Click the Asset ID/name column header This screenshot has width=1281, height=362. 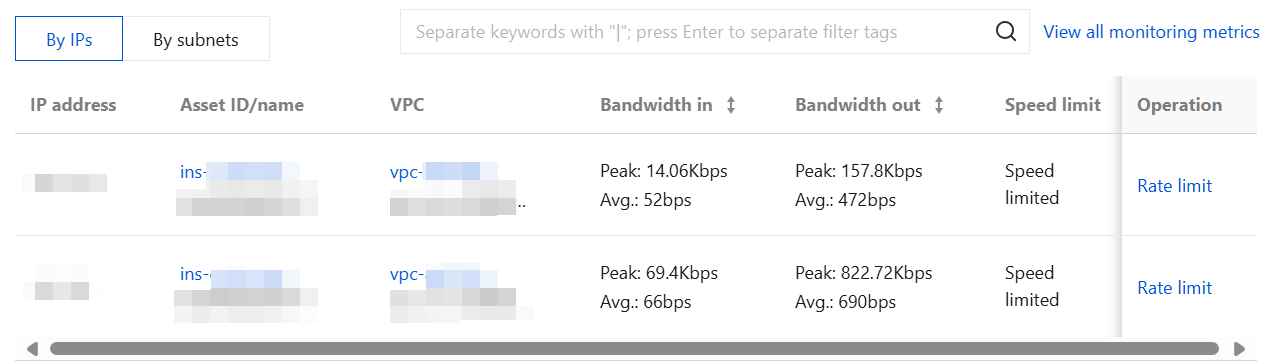(242, 105)
